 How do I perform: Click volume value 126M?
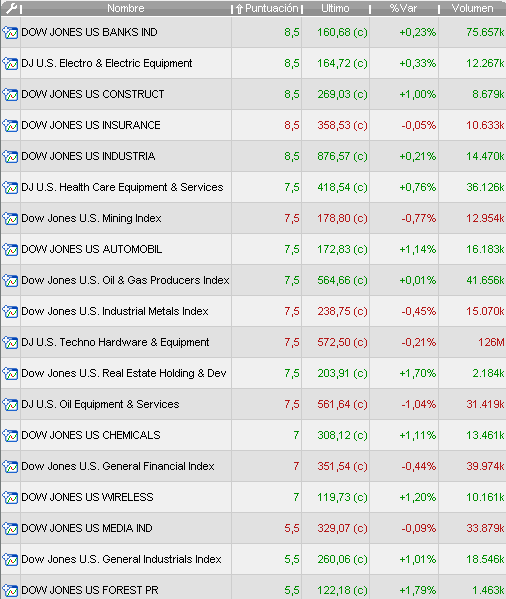(491, 342)
